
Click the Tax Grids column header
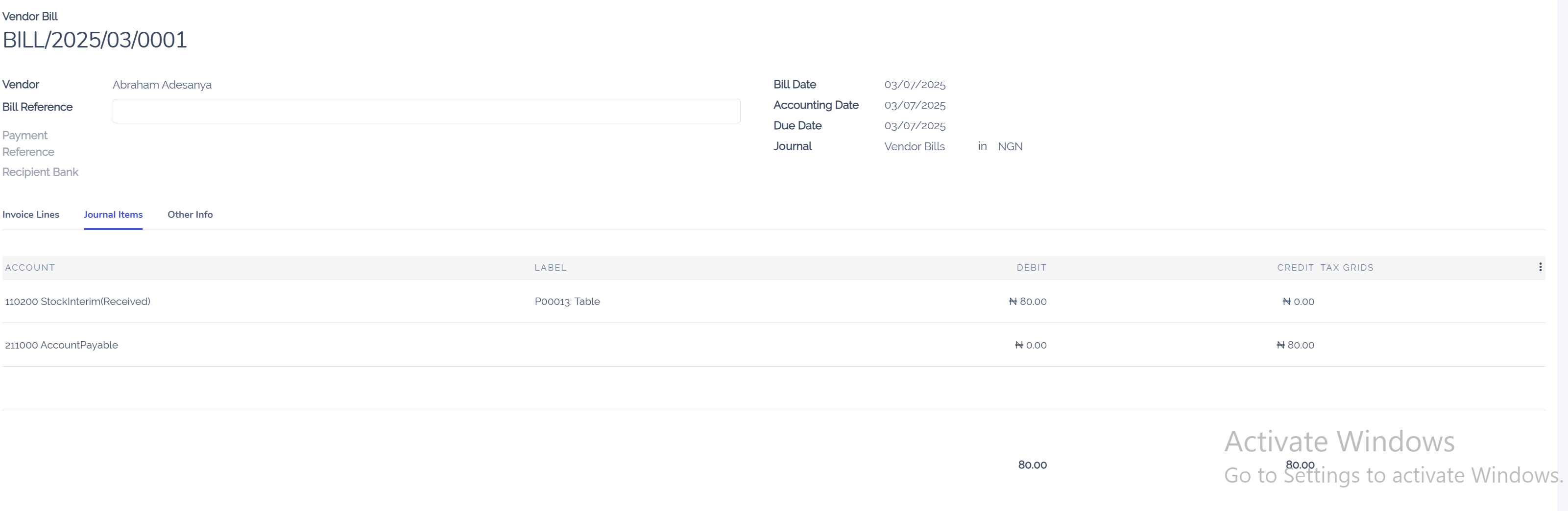tap(1347, 268)
